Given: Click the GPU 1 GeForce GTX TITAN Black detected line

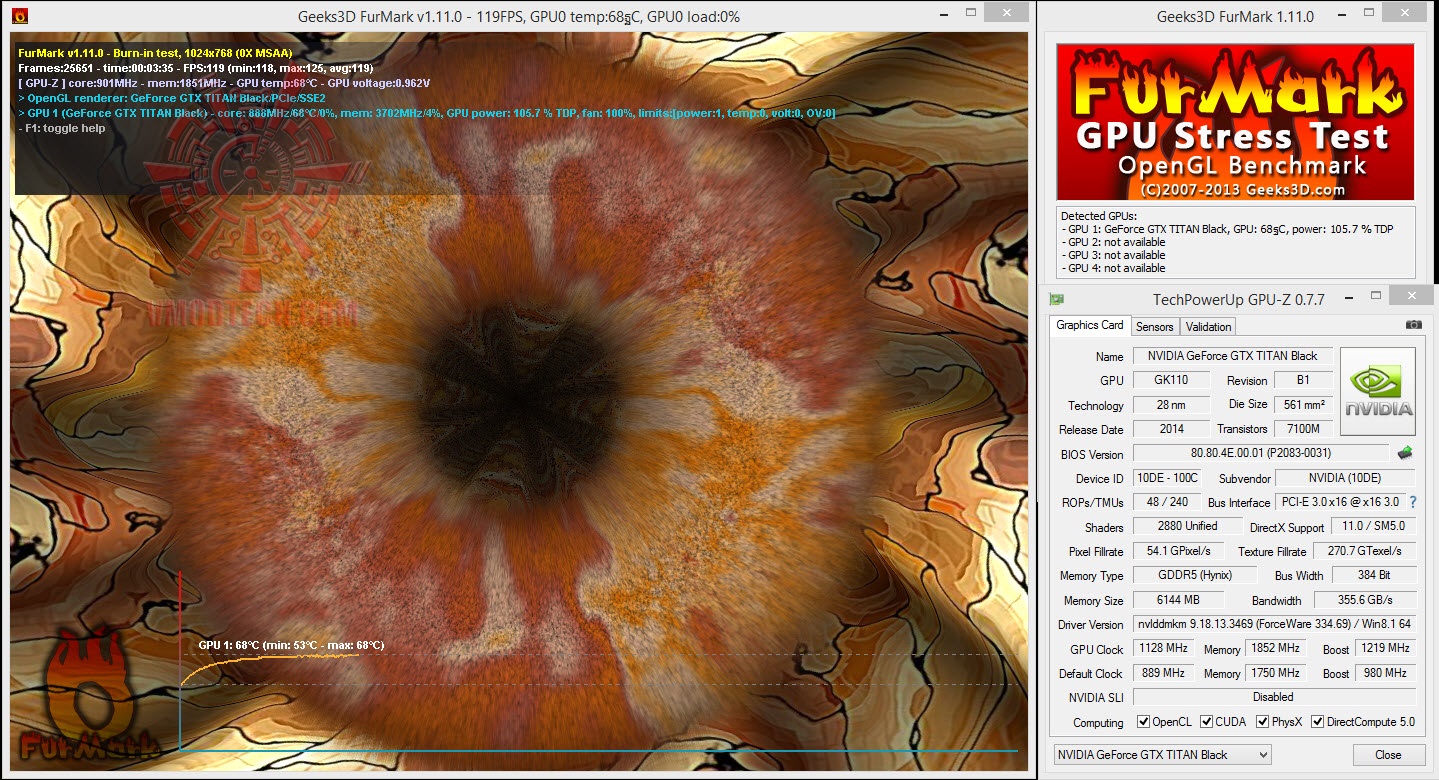Looking at the screenshot, I should coord(1227,229).
